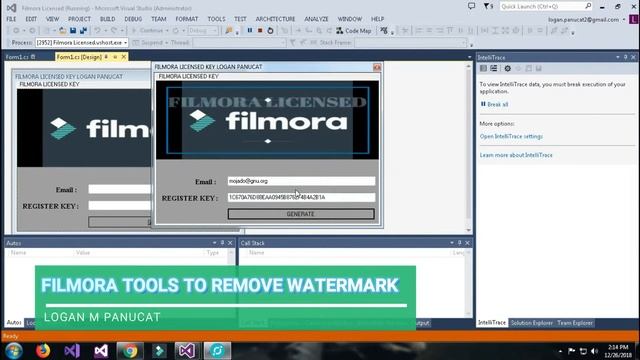
Task: Pause debugging with Break All icon
Action: (x=250, y=31)
